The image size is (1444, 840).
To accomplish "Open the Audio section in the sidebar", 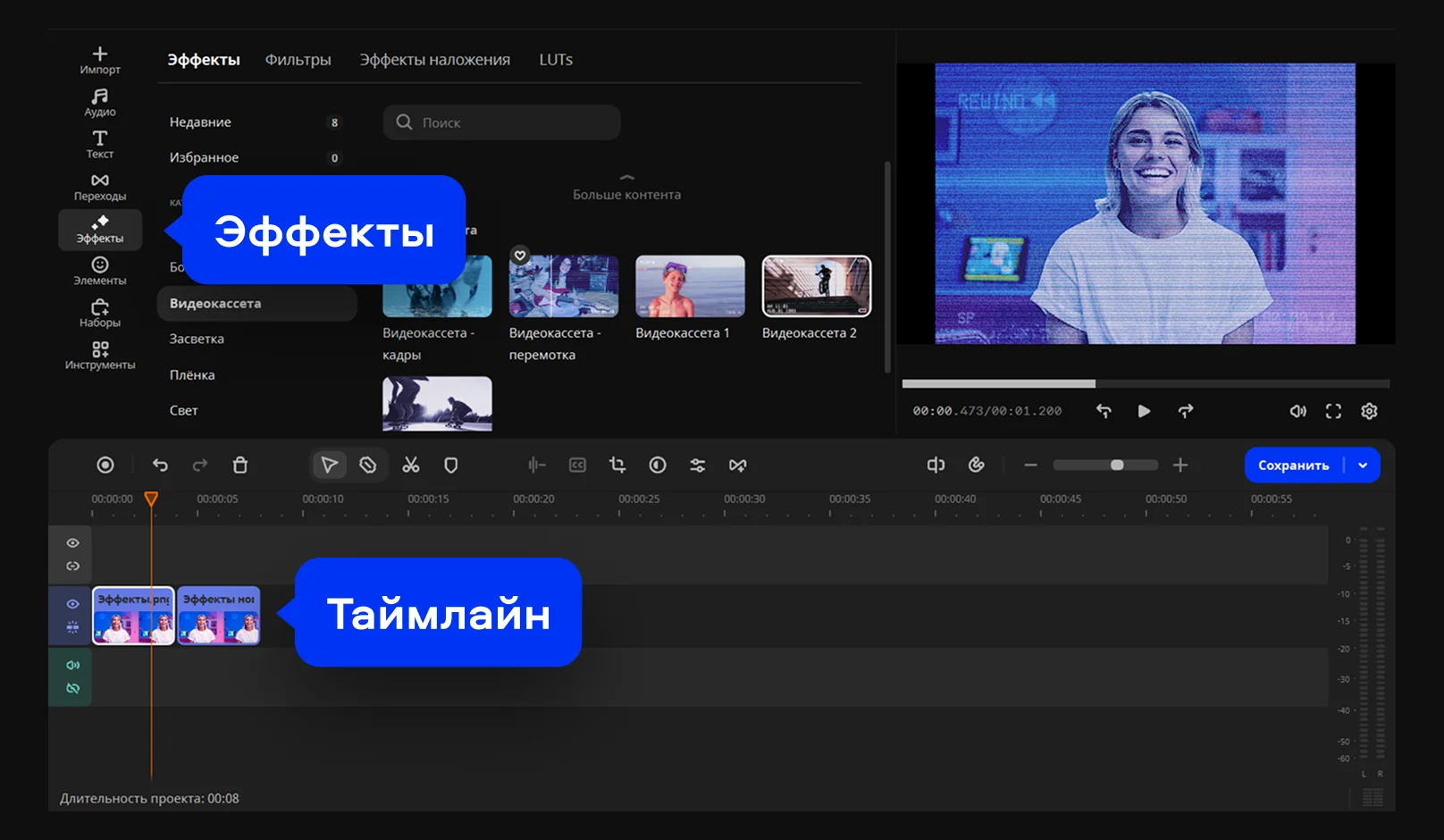I will (x=99, y=102).
